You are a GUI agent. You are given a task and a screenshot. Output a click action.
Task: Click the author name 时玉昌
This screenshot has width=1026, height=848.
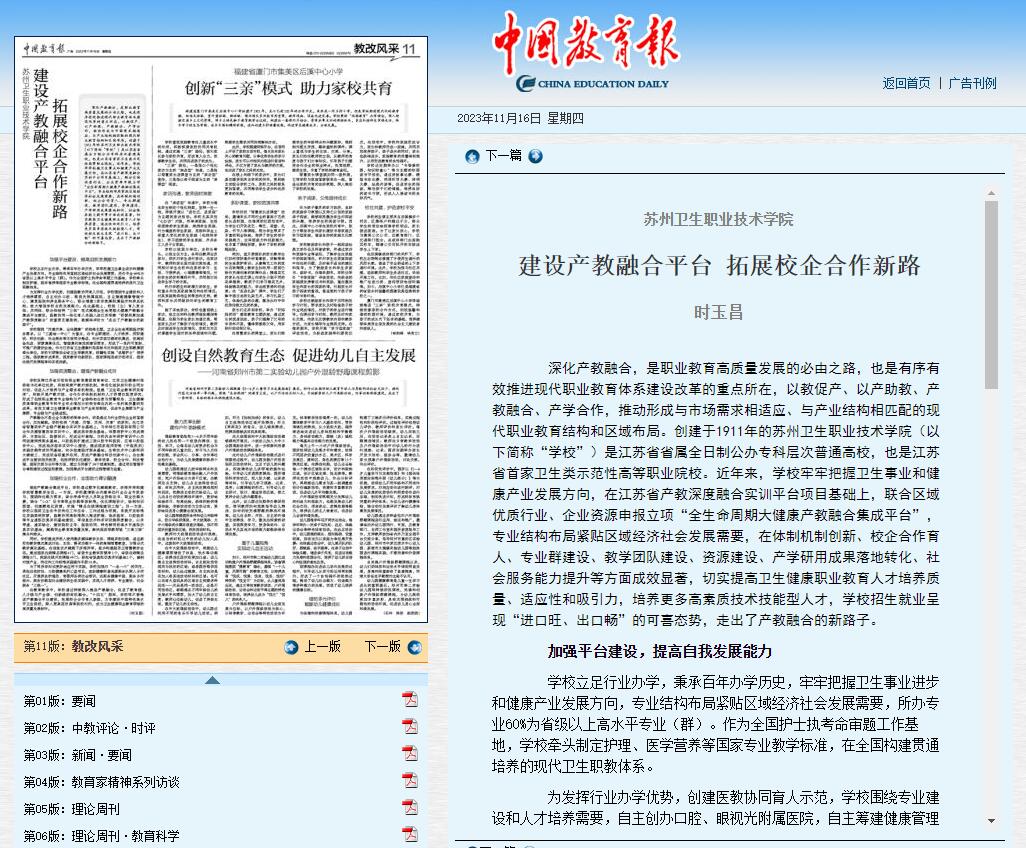(718, 313)
